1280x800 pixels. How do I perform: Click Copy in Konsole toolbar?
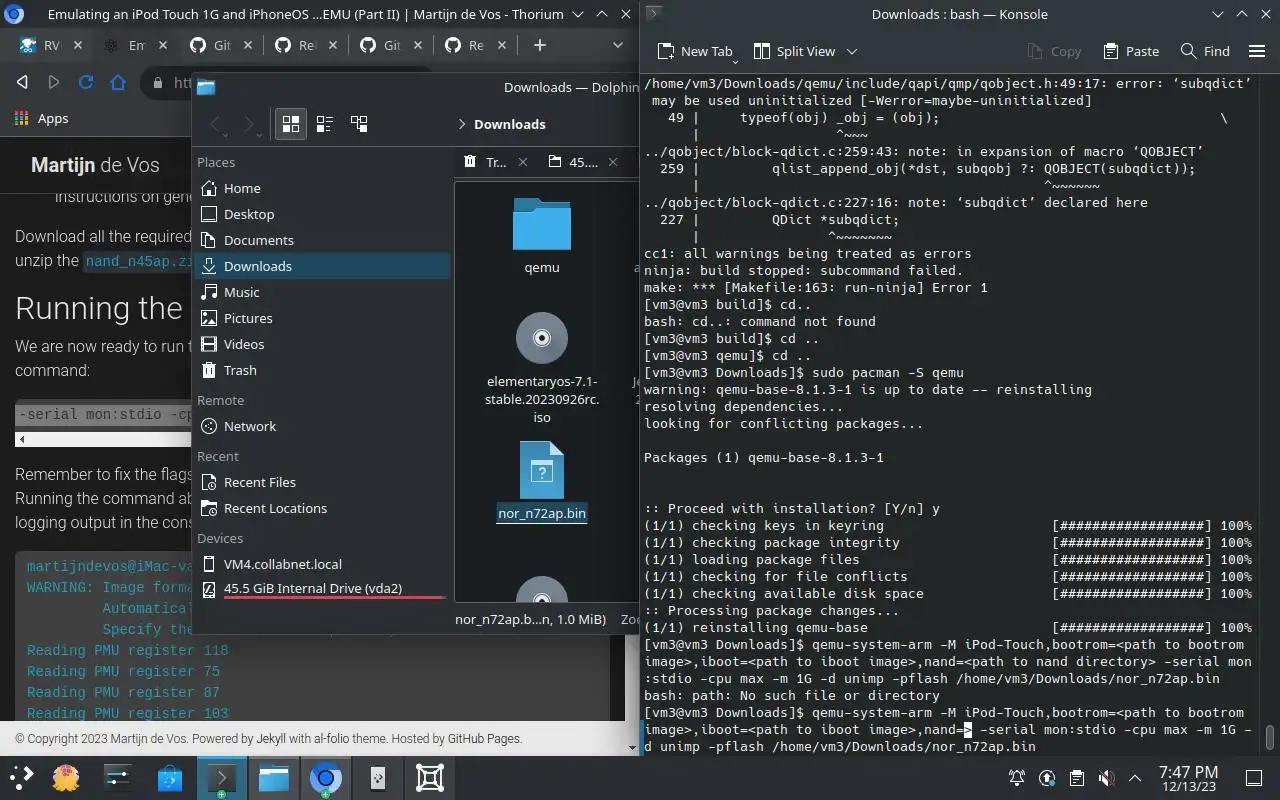pyautogui.click(x=1054, y=51)
